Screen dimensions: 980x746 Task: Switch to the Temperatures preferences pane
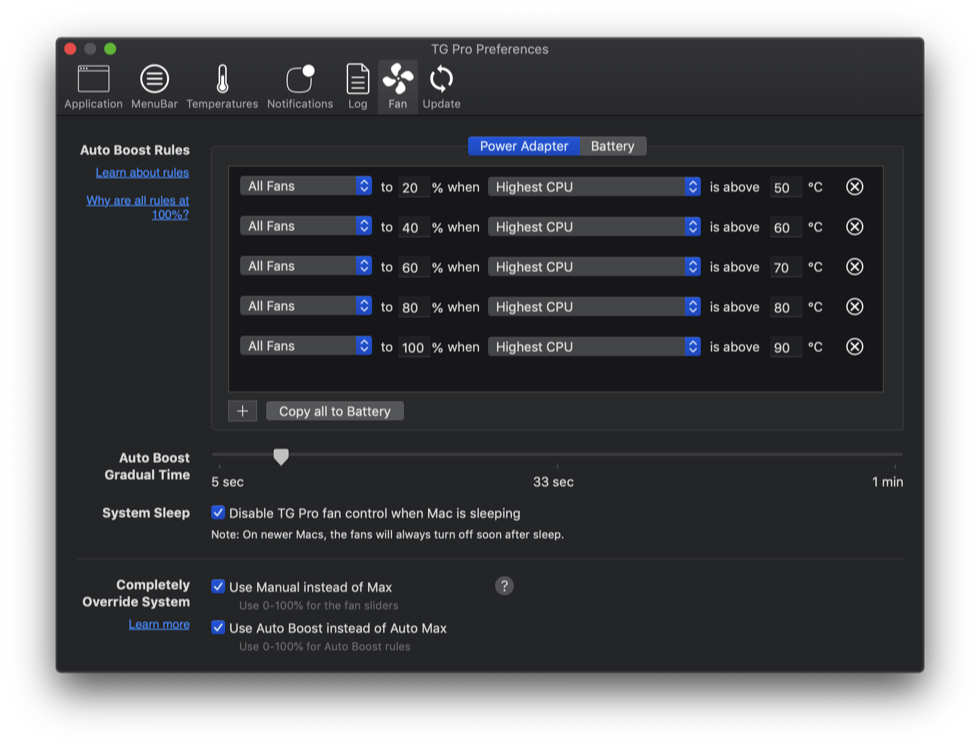pos(222,87)
